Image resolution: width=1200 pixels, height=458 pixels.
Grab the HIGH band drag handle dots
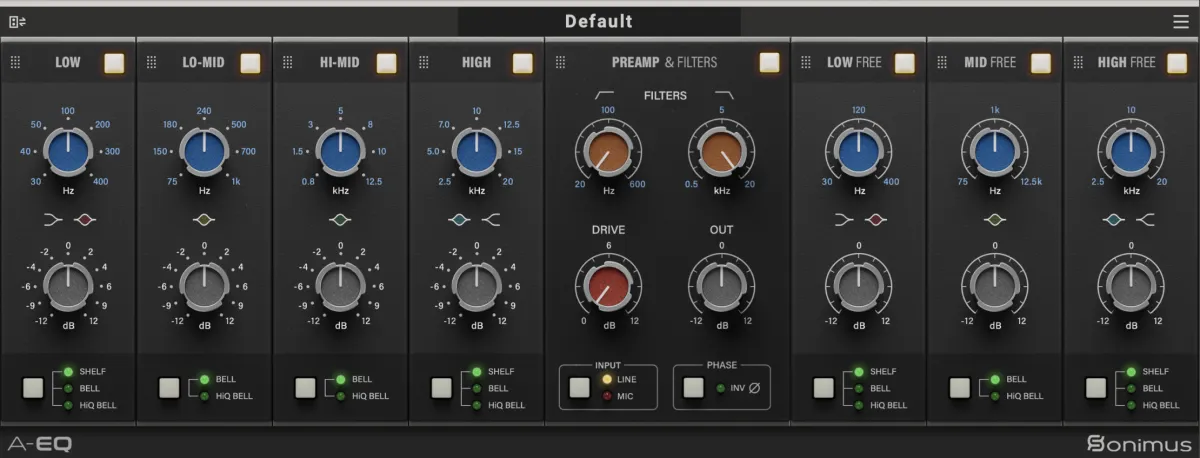click(x=423, y=63)
